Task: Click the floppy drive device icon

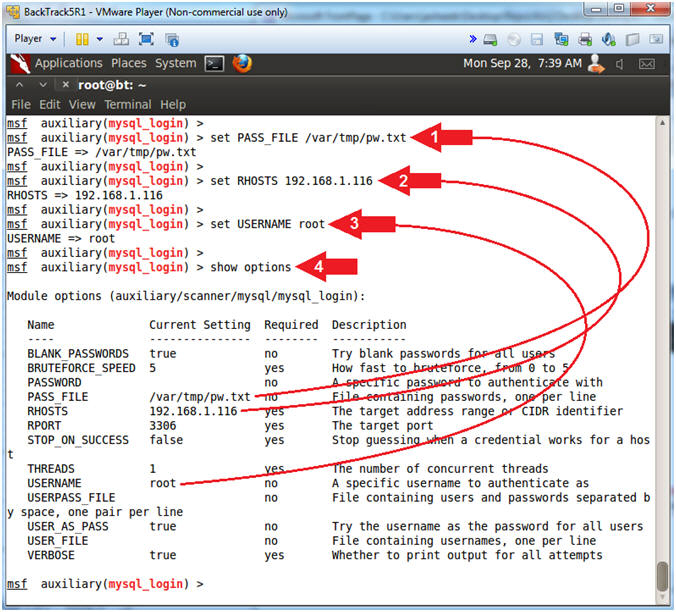Action: click(x=537, y=40)
